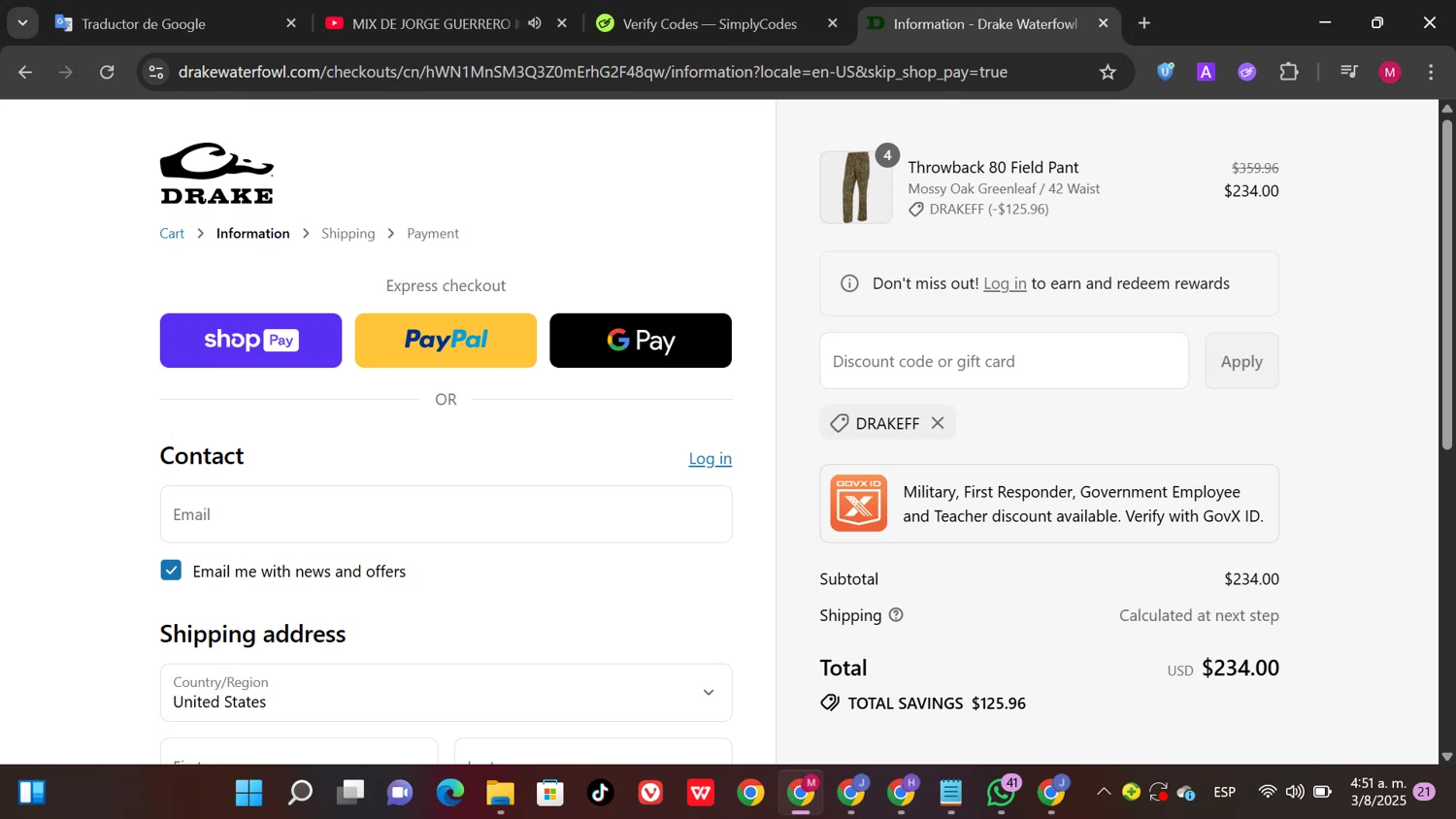Open the Chrome three-dot menu
Screen dimensions: 1456x819
pyautogui.click(x=1431, y=72)
